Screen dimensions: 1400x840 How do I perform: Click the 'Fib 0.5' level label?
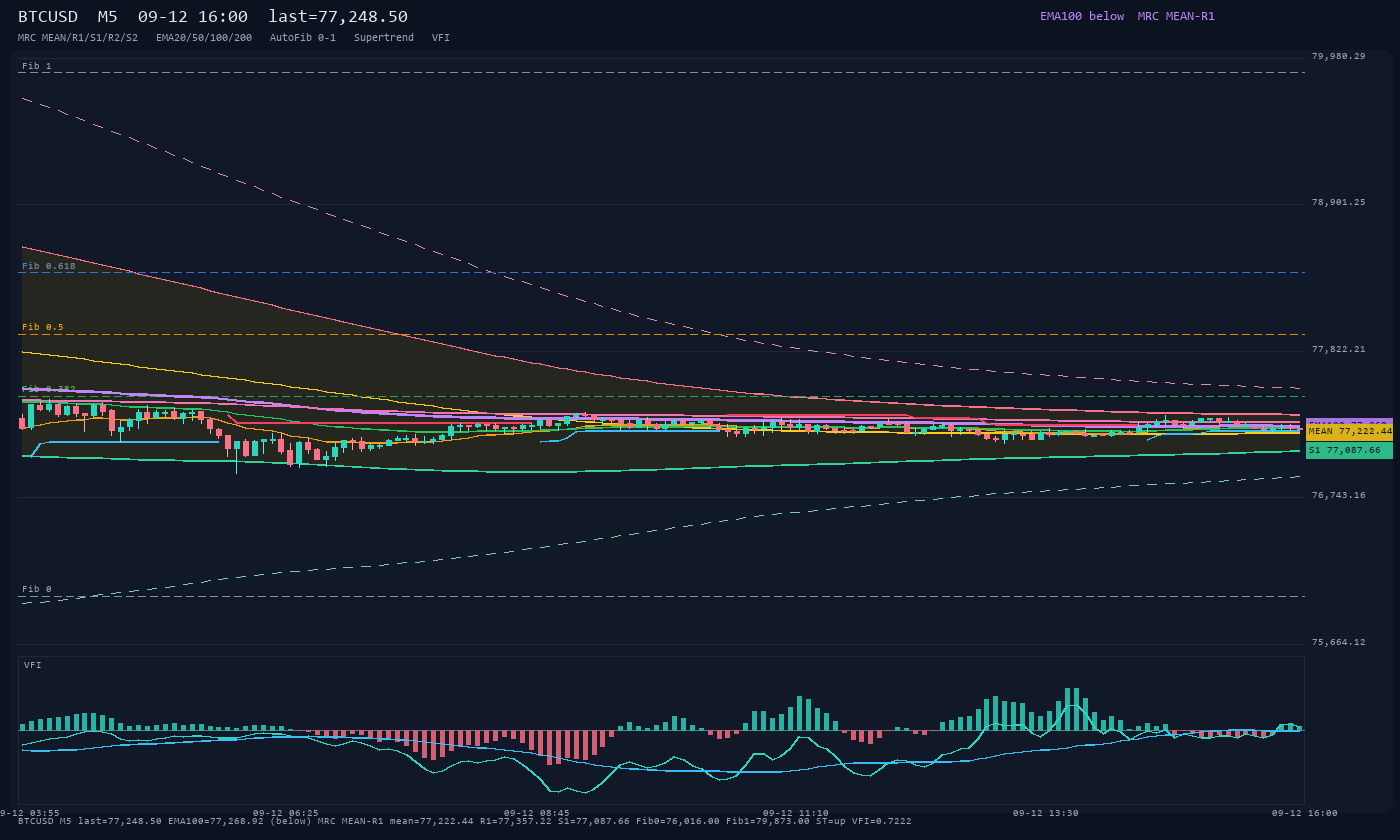point(43,327)
